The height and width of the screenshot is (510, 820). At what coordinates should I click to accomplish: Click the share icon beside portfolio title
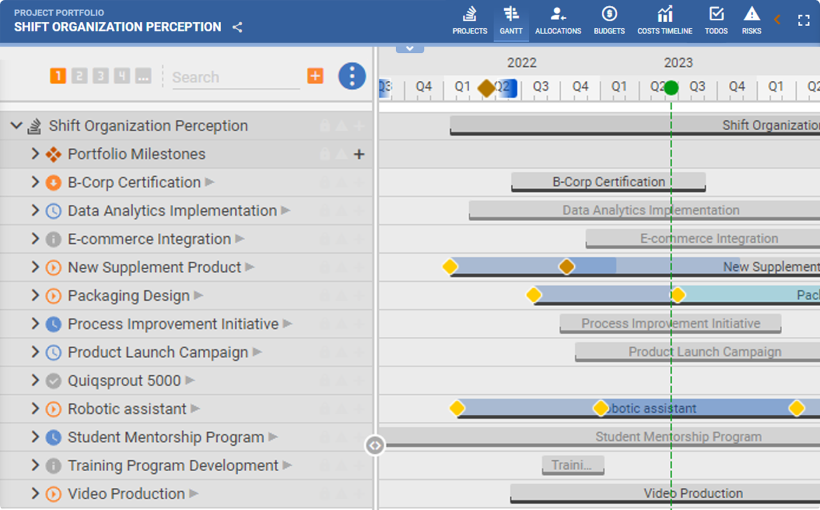(x=237, y=27)
